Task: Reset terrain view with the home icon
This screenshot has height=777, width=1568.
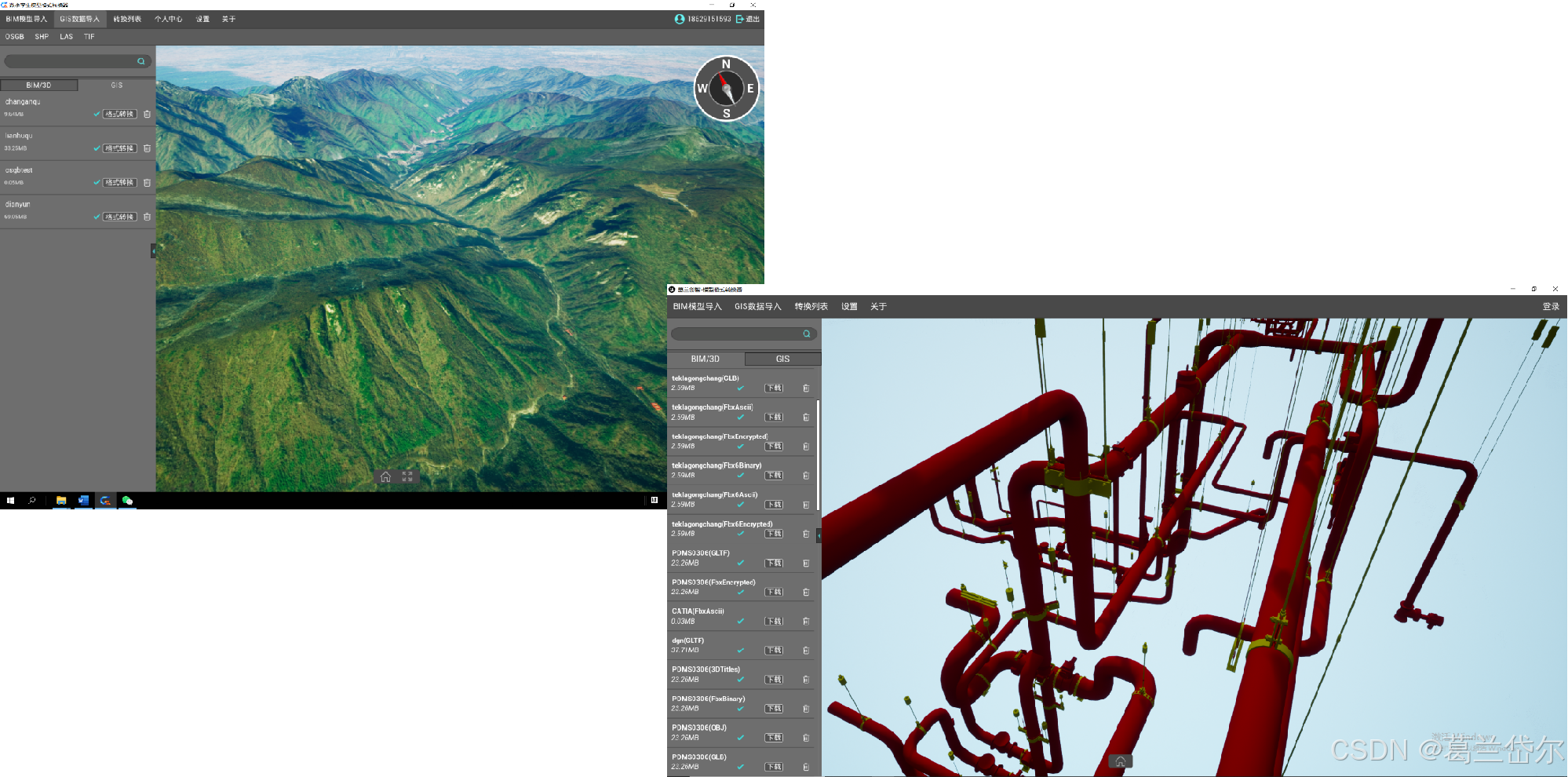Action: tap(385, 476)
